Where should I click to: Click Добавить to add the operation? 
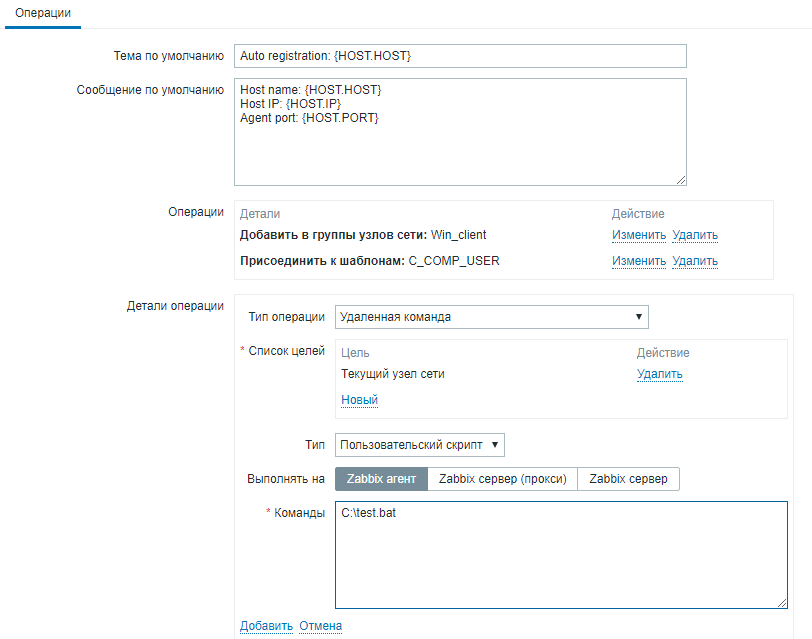click(265, 626)
